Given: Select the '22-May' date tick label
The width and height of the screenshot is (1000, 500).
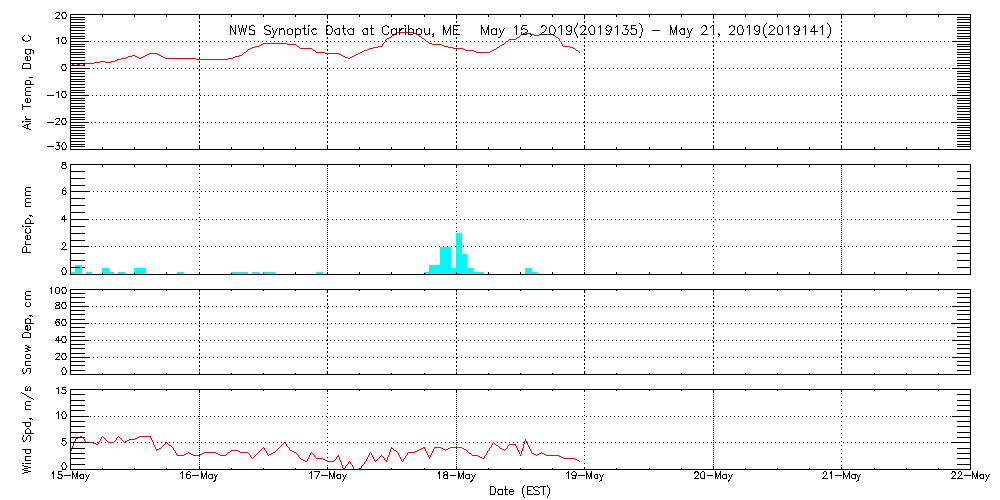Looking at the screenshot, I should (x=970, y=476).
